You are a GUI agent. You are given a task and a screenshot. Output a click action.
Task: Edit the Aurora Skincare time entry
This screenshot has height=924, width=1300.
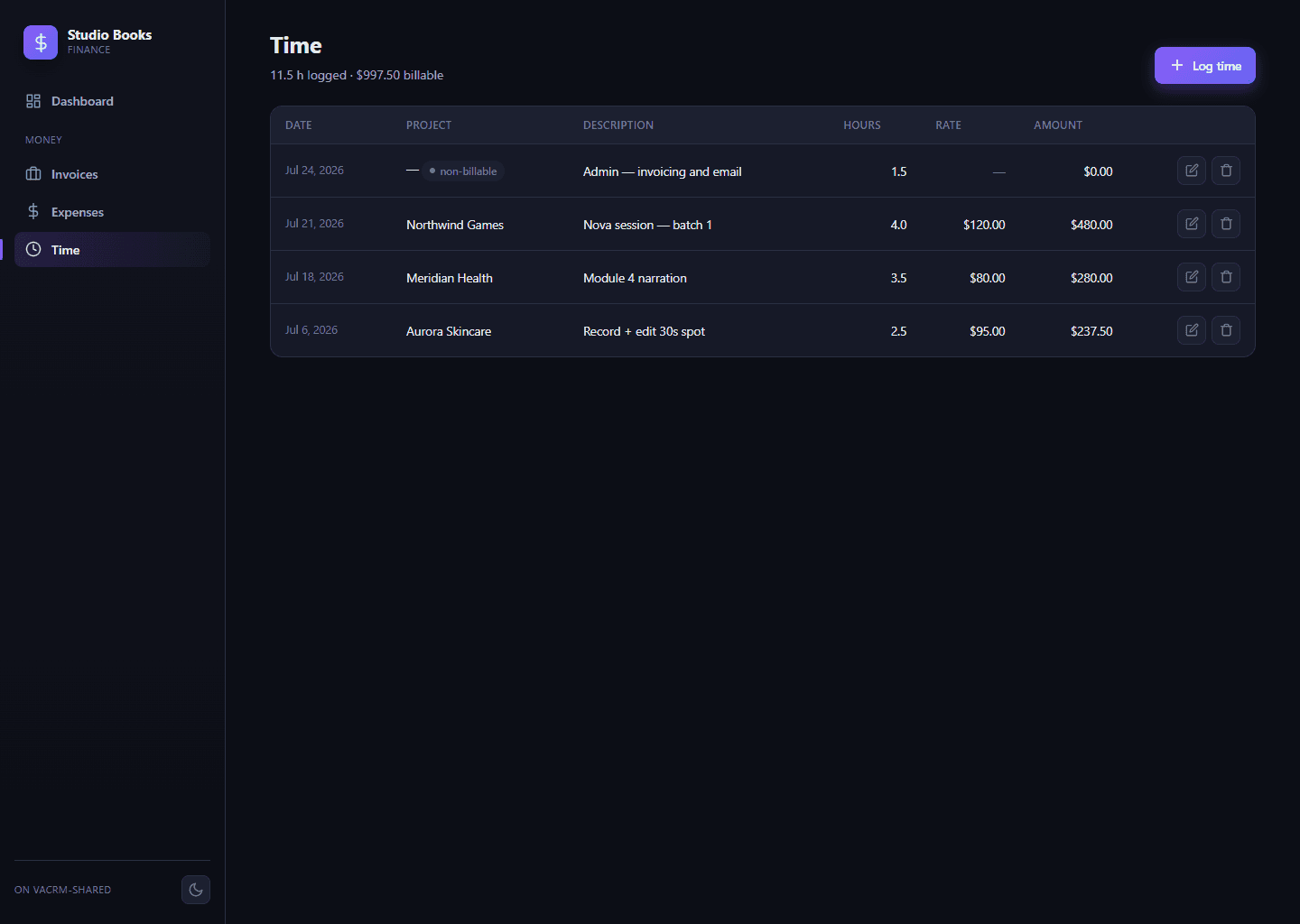click(x=1192, y=330)
